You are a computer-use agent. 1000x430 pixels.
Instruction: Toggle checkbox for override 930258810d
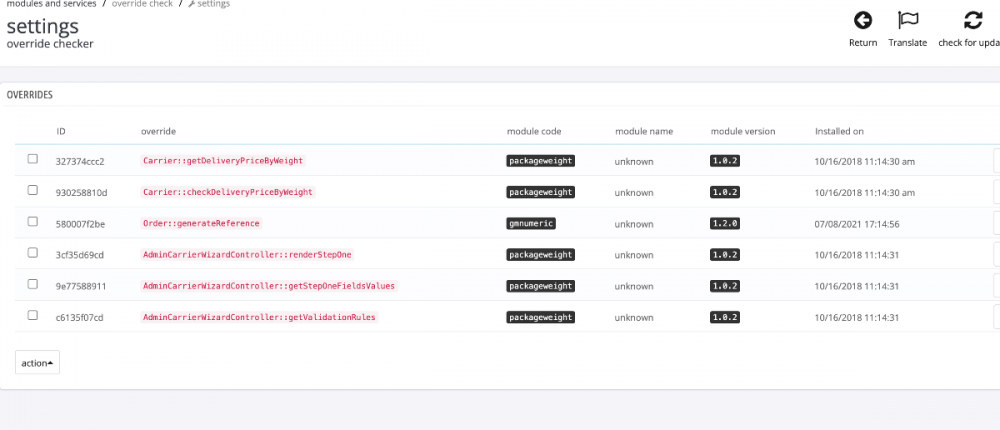33,190
